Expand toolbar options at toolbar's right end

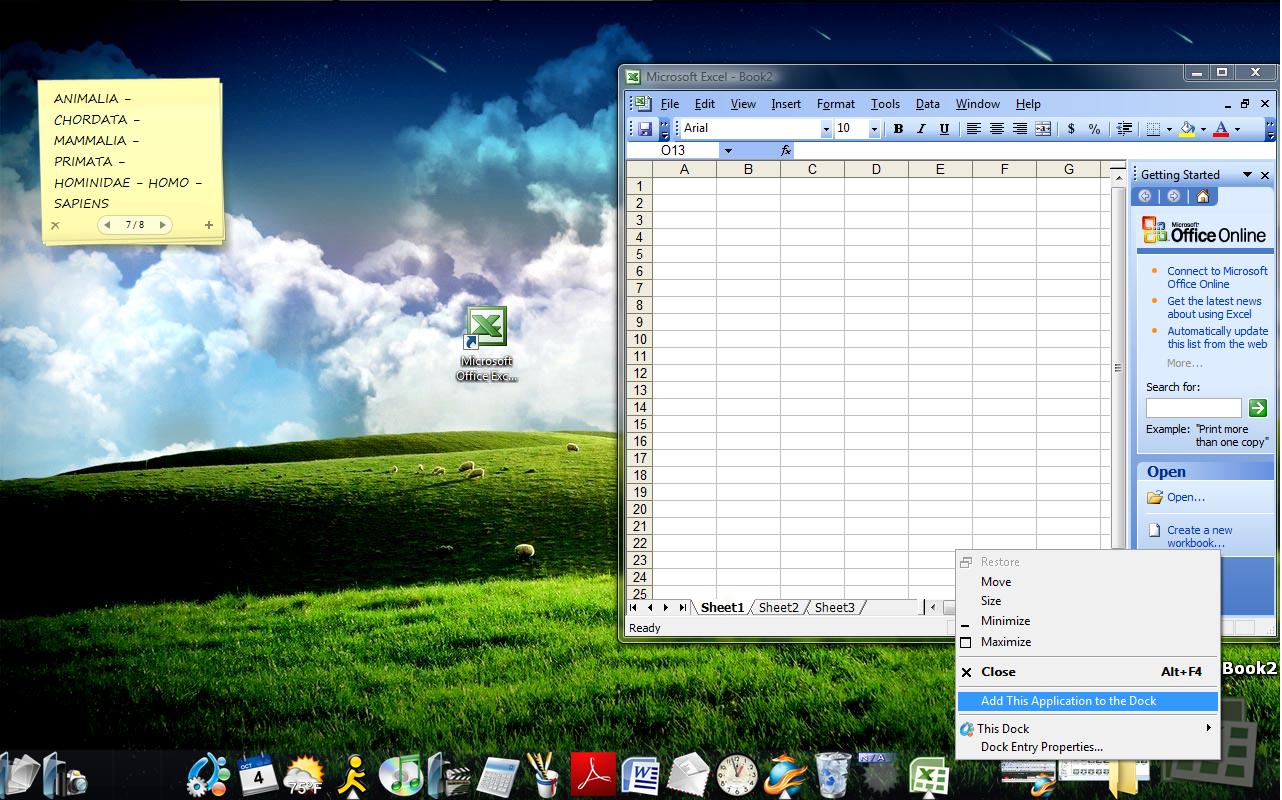(x=1271, y=129)
